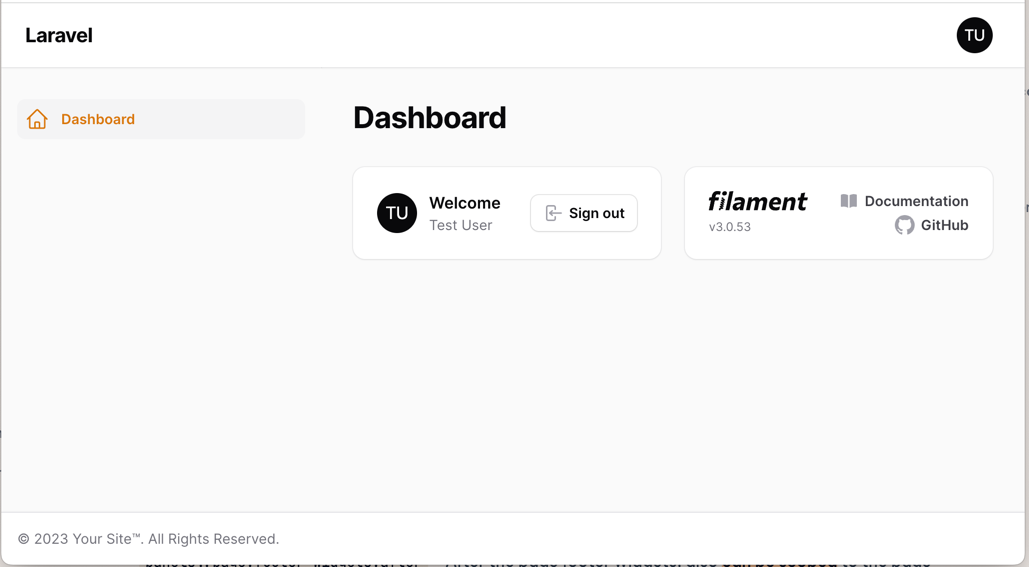This screenshot has width=1029, height=567.
Task: Click the Sign out button
Action: point(583,213)
